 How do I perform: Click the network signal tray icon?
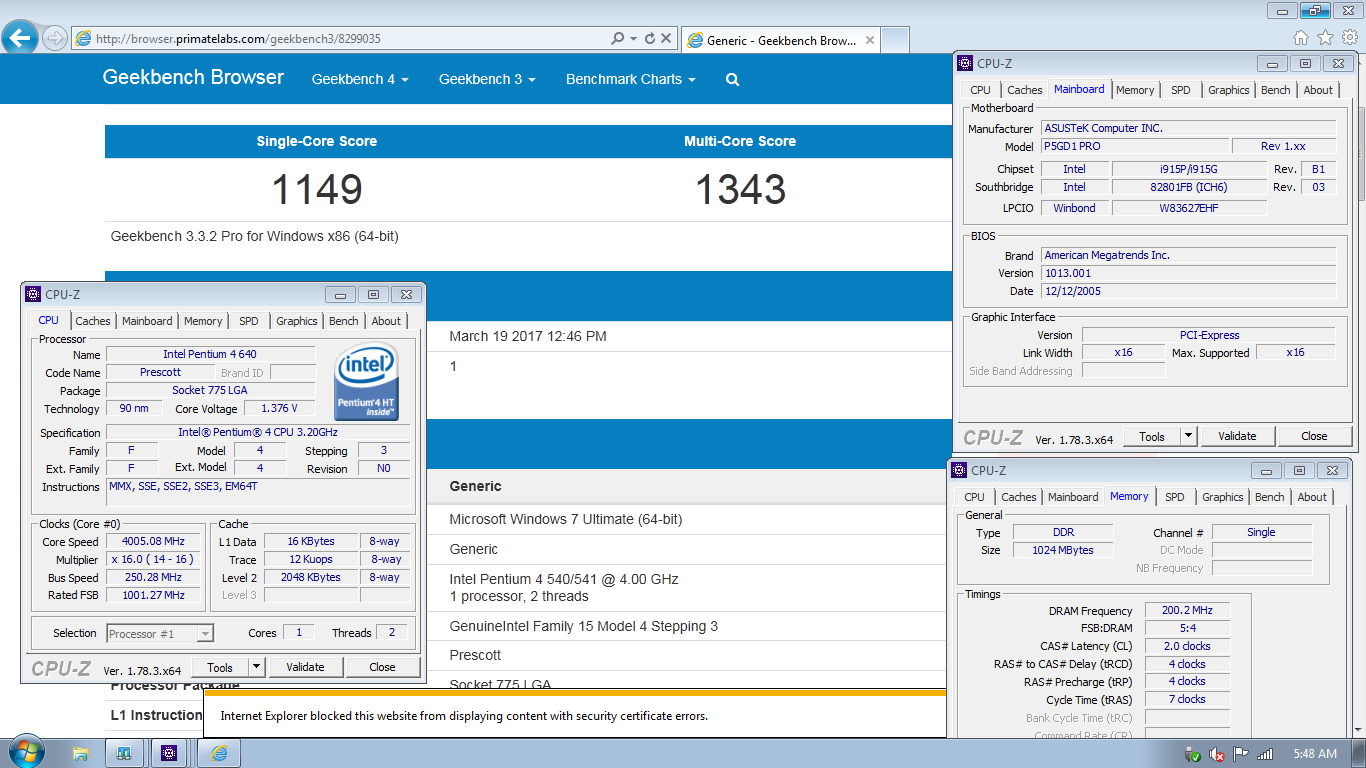coord(1265,754)
